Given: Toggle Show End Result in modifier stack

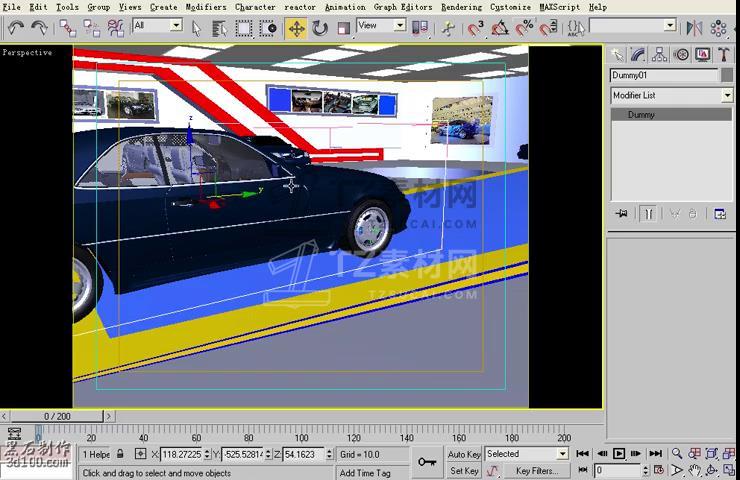Looking at the screenshot, I should [x=648, y=213].
